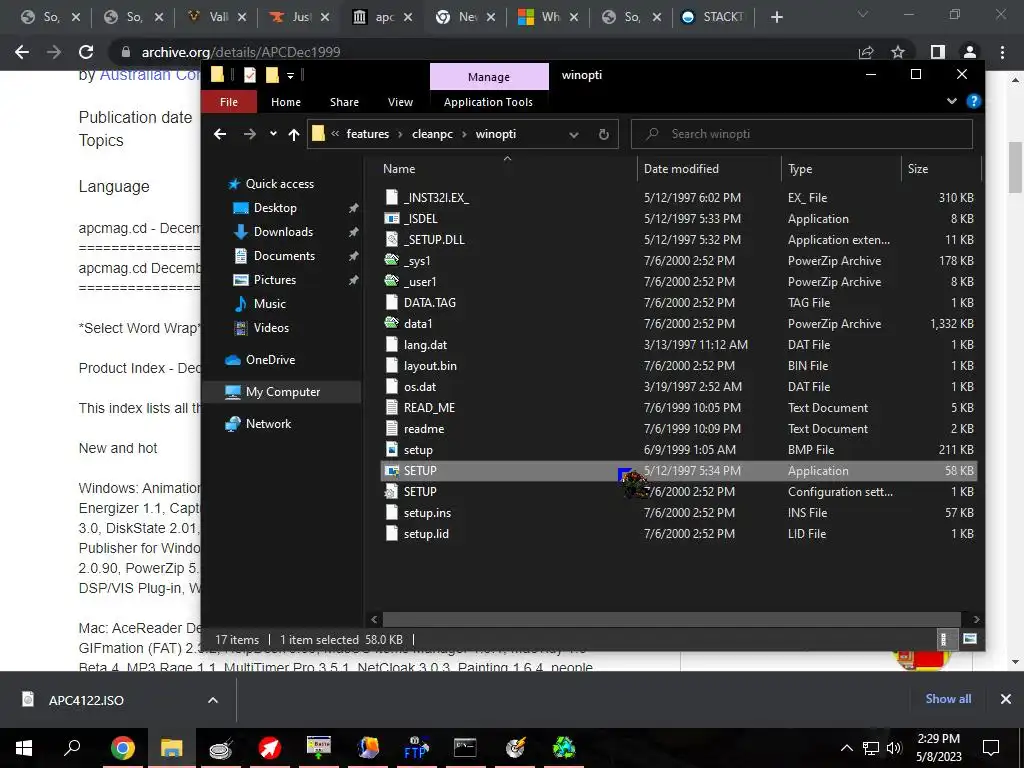This screenshot has height=768, width=1024.
Task: Switch to large icons view layout
Action: point(970,639)
